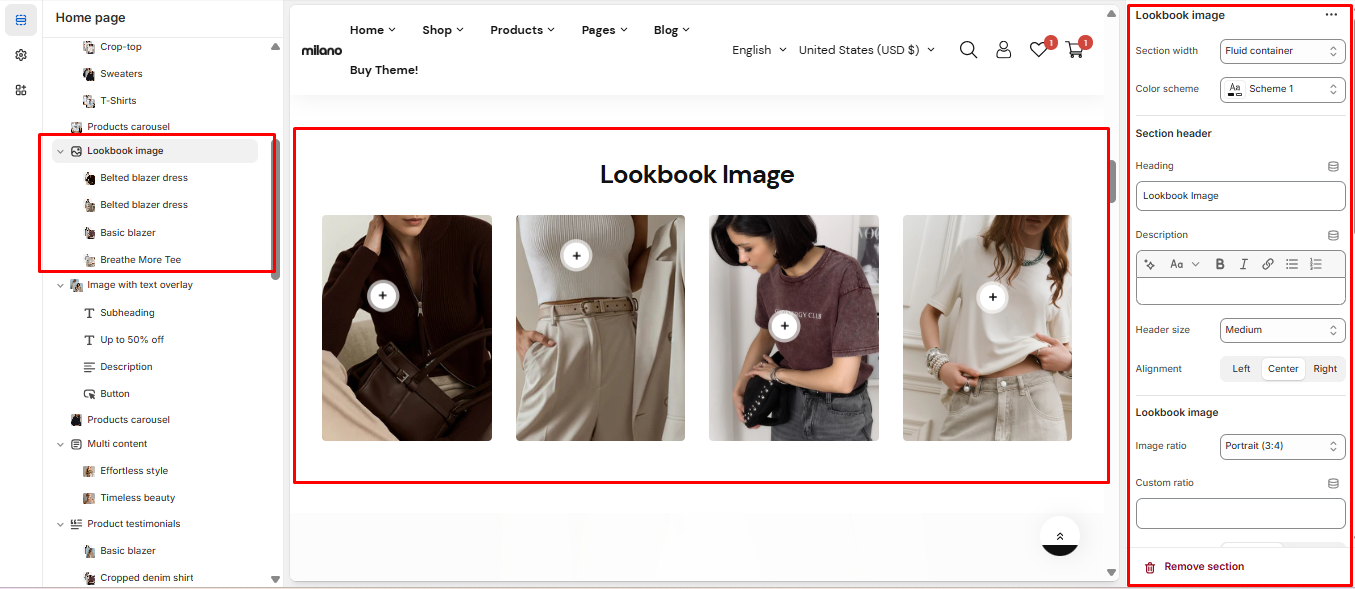Click the Buy Theme! link
Image resolution: width=1355 pixels, height=589 pixels.
pos(384,70)
